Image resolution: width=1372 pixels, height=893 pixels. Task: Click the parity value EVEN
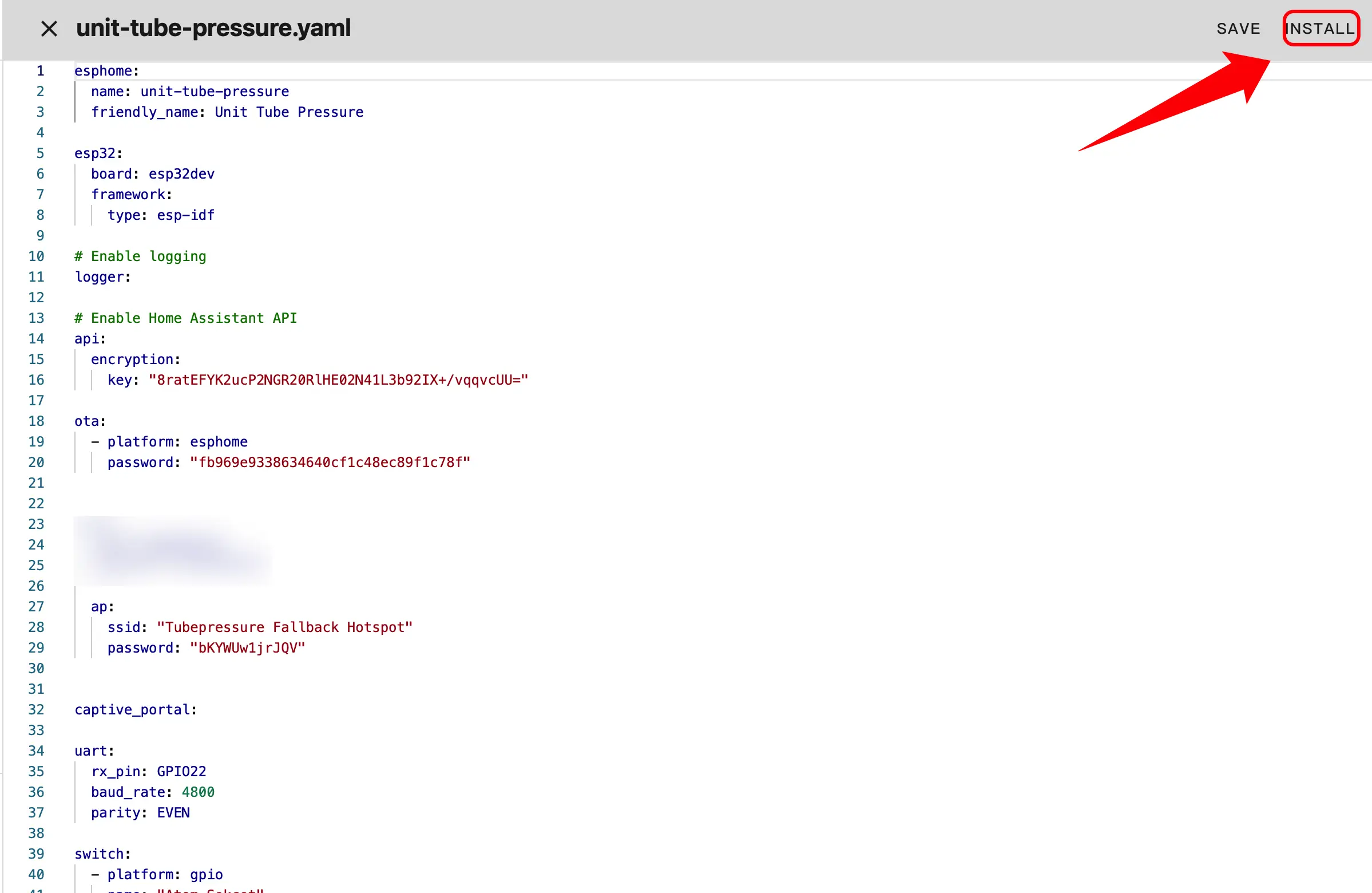tap(173, 813)
